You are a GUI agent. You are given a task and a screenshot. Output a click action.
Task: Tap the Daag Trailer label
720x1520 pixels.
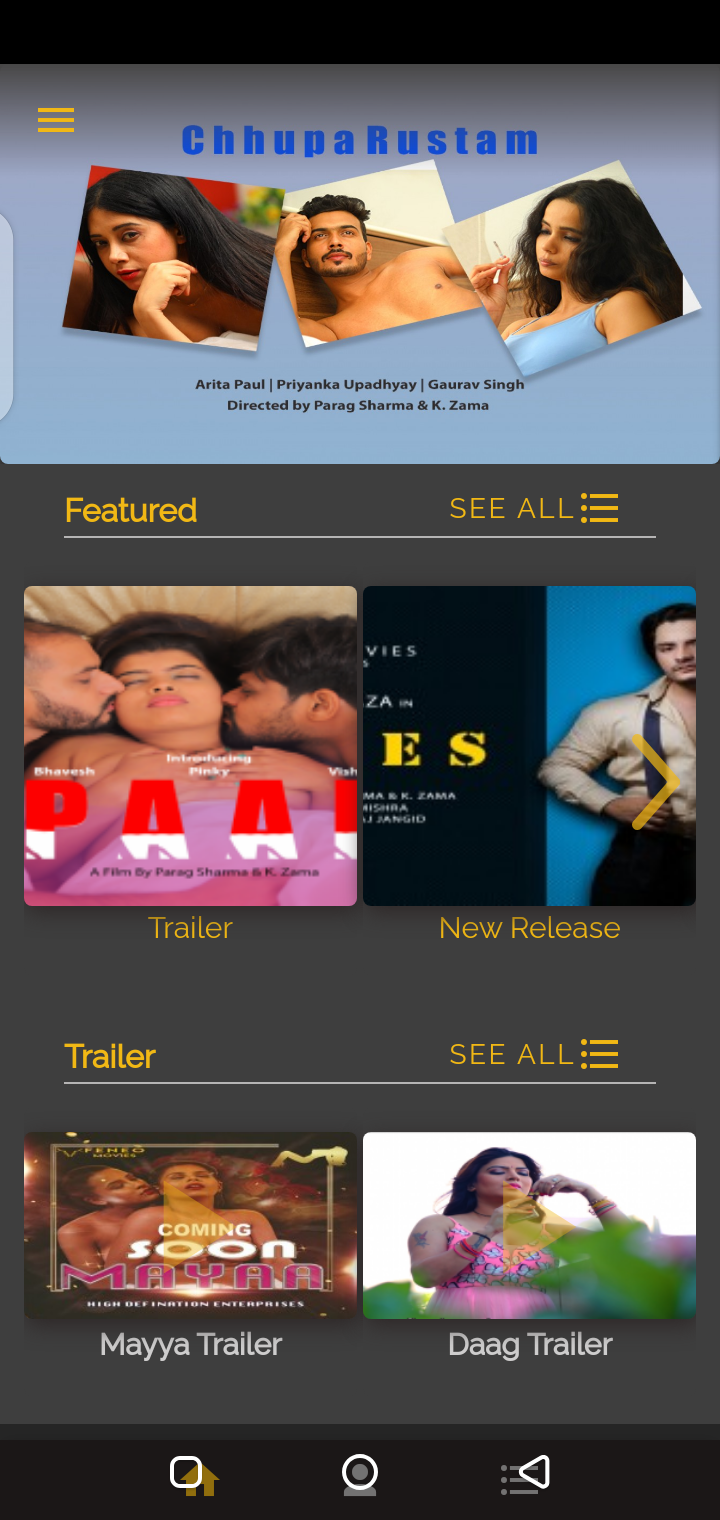click(x=530, y=1344)
